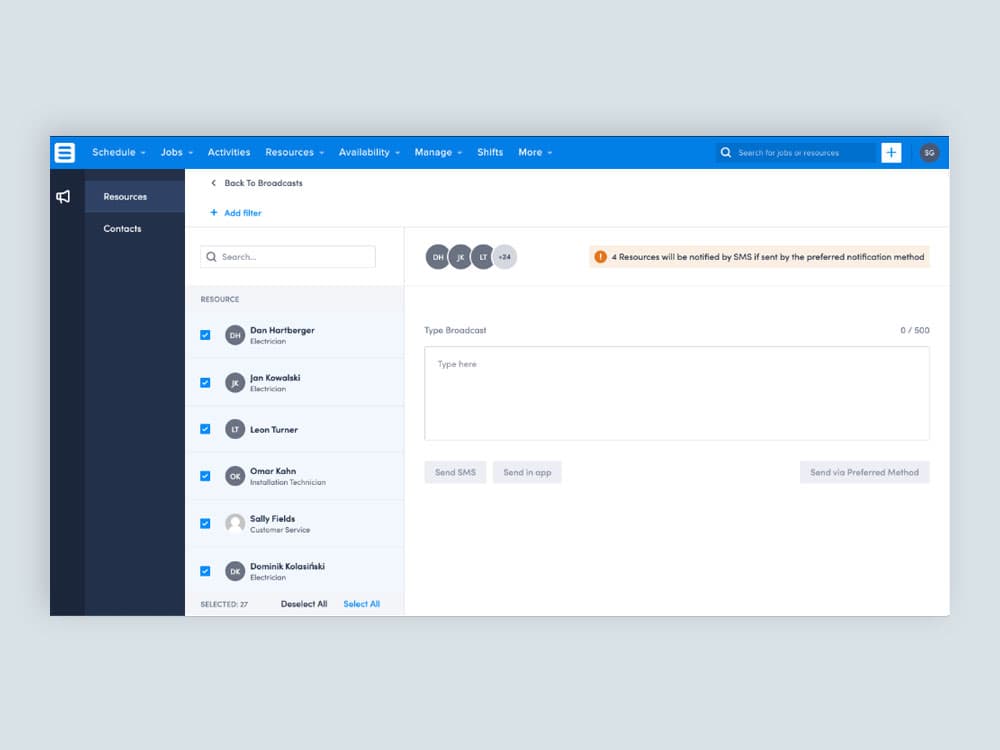The image size is (1000, 750).
Task: Click Sally Fields name text
Action: tap(272, 518)
